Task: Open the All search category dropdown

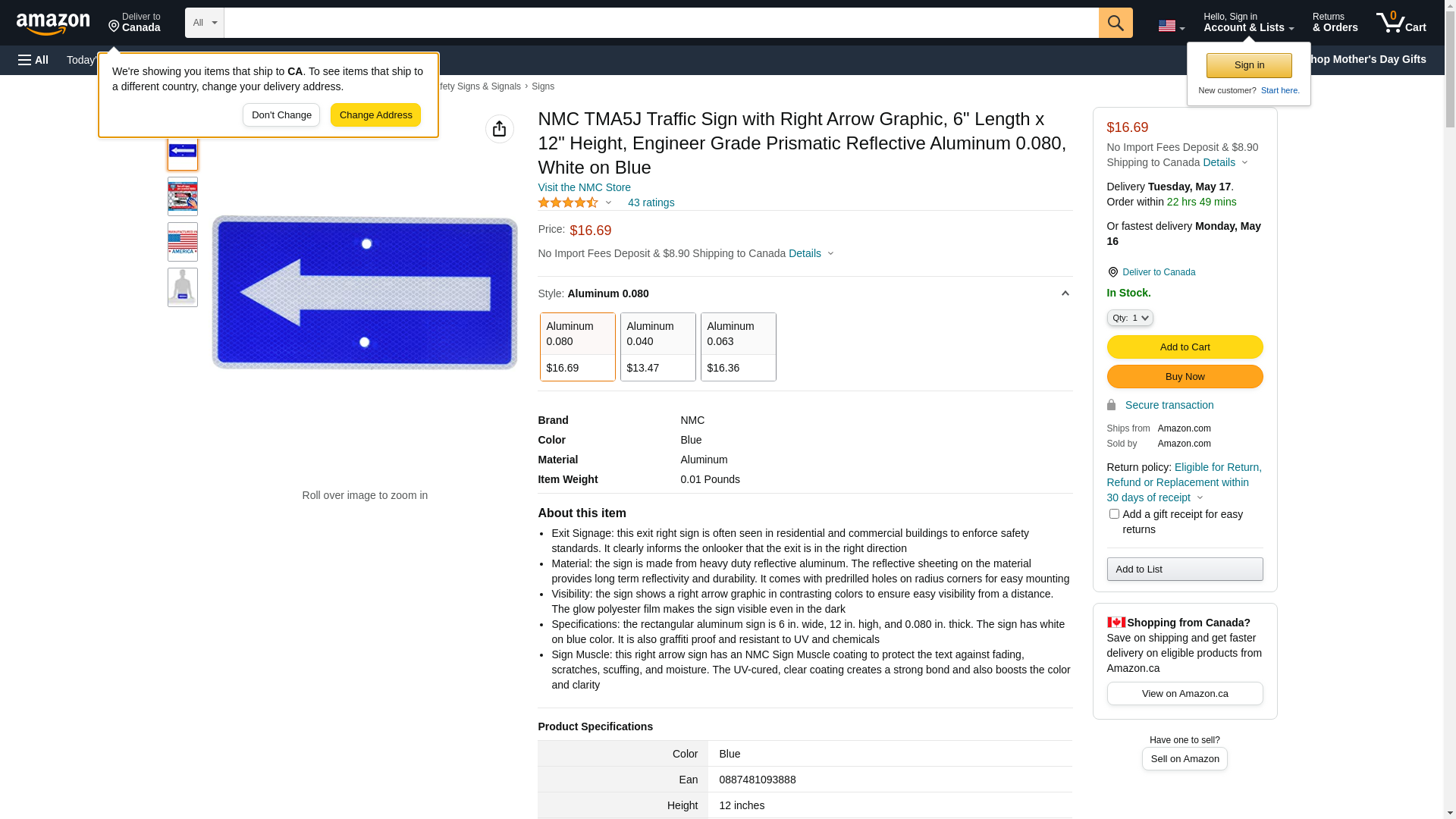Action: [x=204, y=23]
